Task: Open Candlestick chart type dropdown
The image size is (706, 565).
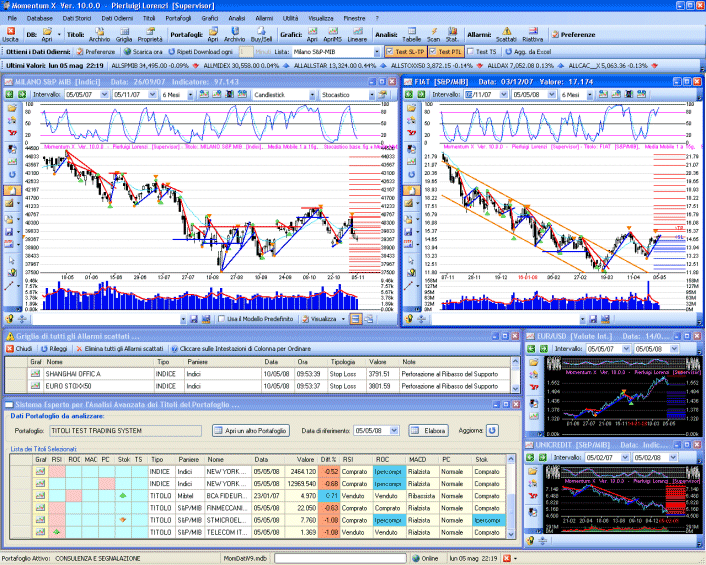Action: click(312, 95)
